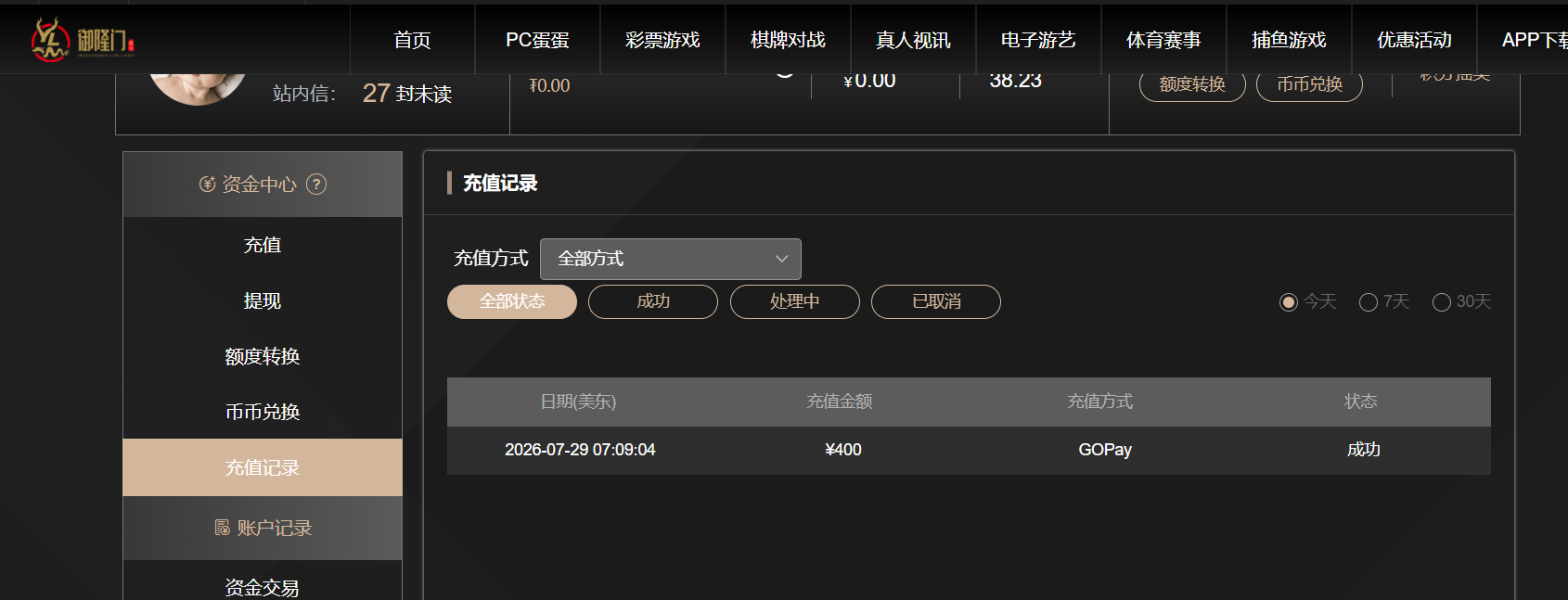Click the chevron arrow in 全部方式 combo box

782,259
